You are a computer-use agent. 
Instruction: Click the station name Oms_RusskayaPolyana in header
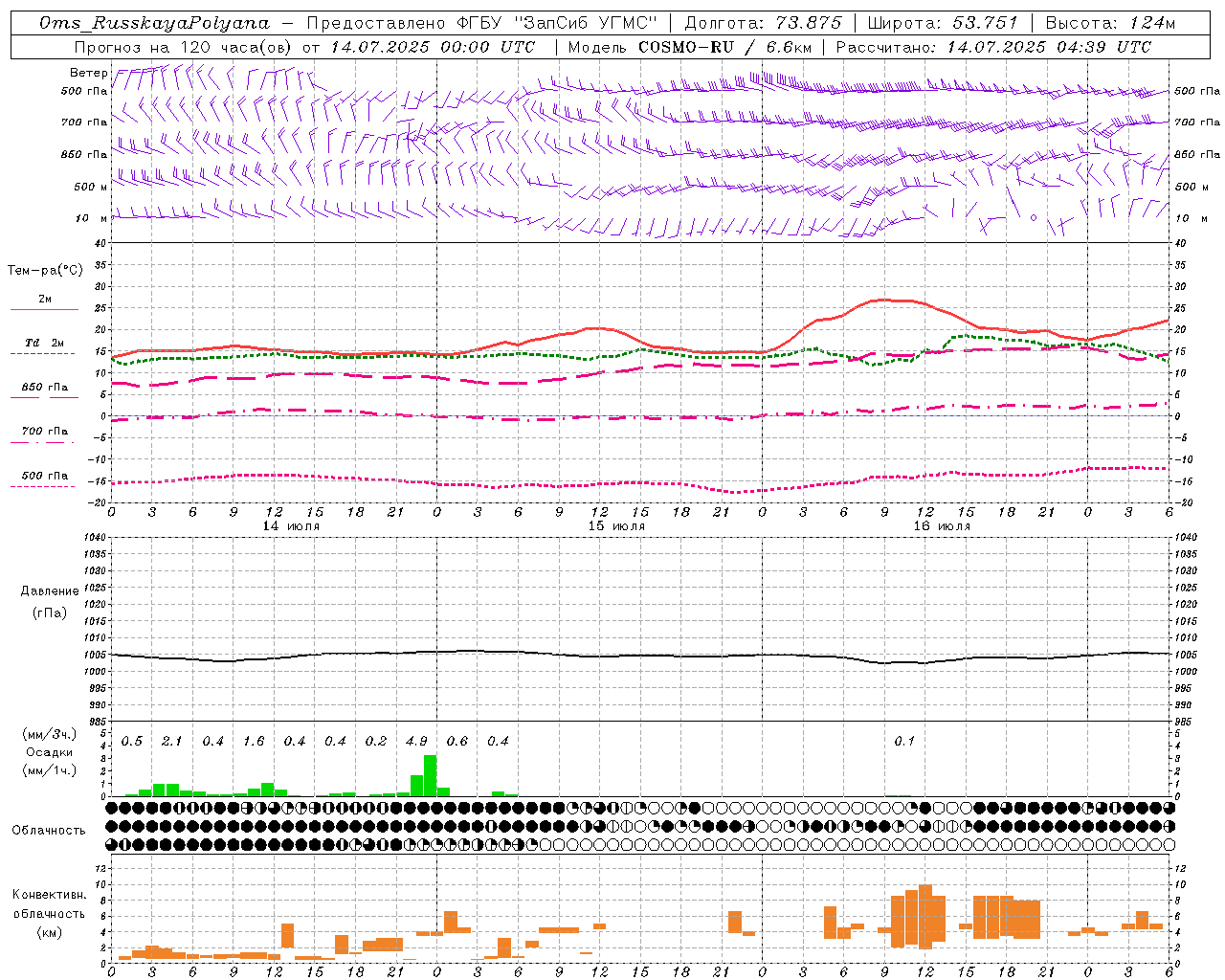point(155,23)
